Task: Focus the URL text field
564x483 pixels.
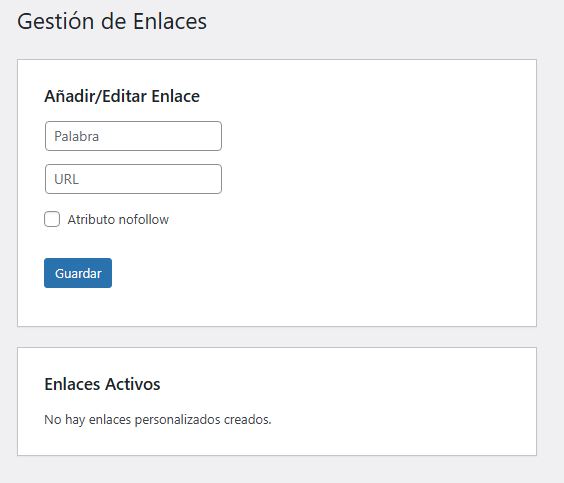Action: (x=133, y=179)
